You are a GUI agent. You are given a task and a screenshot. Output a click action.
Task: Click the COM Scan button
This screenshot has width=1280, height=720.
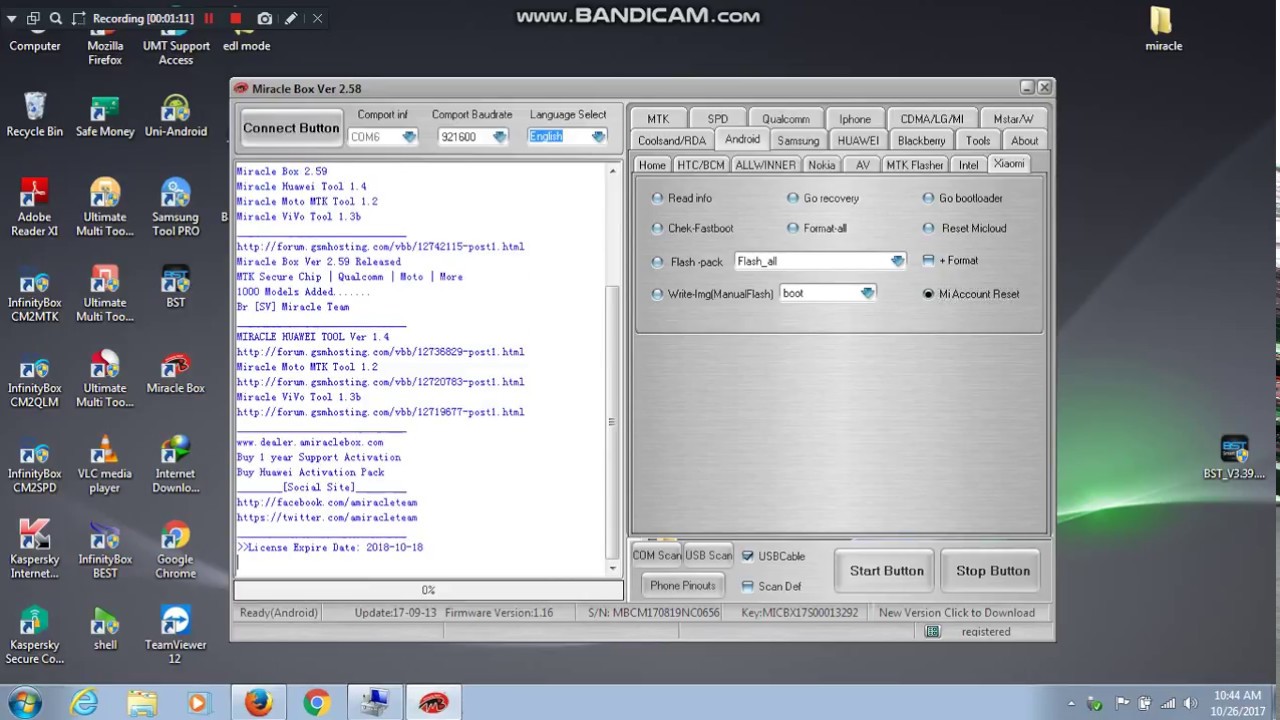(657, 555)
